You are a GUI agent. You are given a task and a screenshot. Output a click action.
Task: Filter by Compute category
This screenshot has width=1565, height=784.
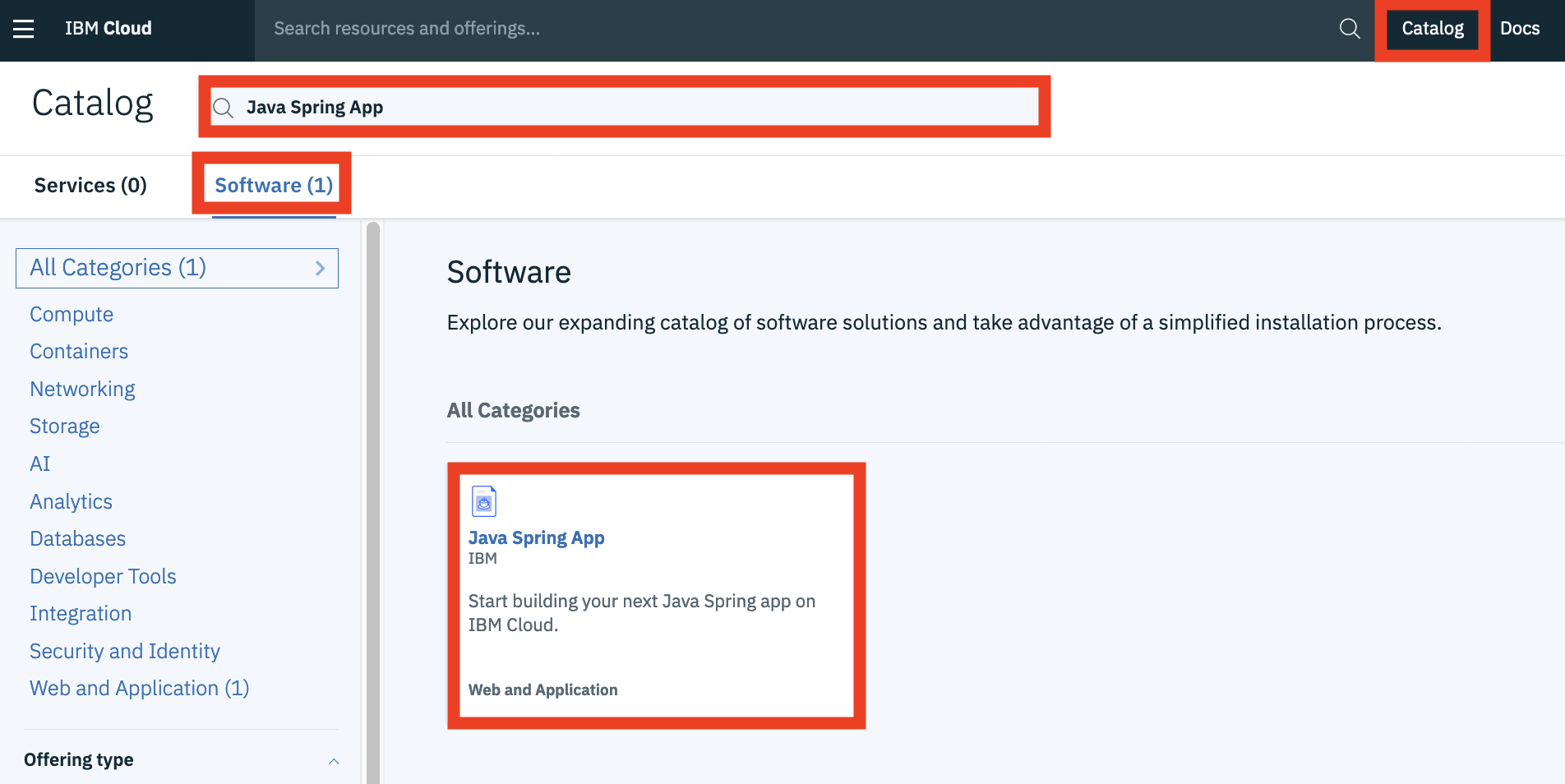pos(72,314)
